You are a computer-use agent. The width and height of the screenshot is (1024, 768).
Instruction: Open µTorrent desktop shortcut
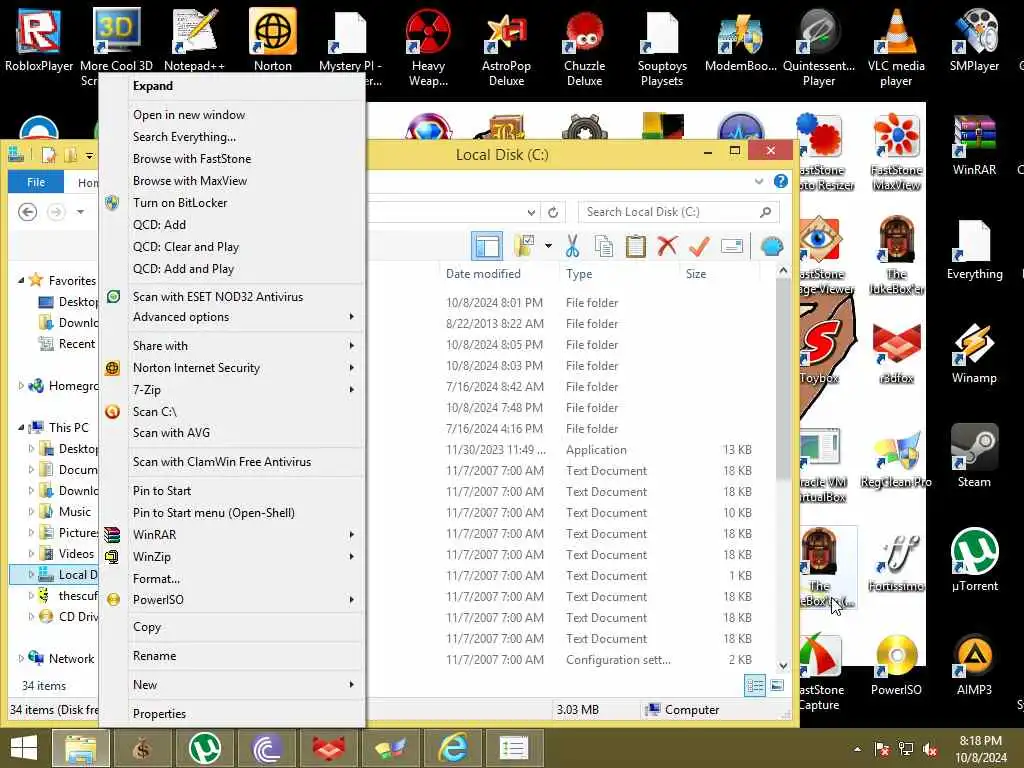974,560
